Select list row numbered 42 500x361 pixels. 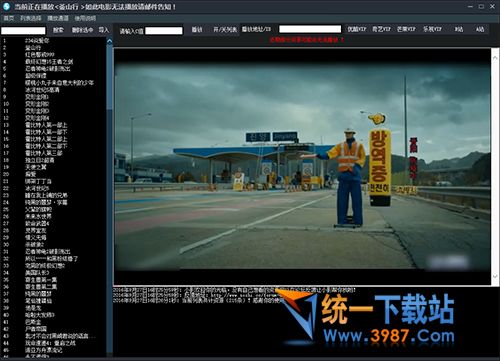coord(53,329)
